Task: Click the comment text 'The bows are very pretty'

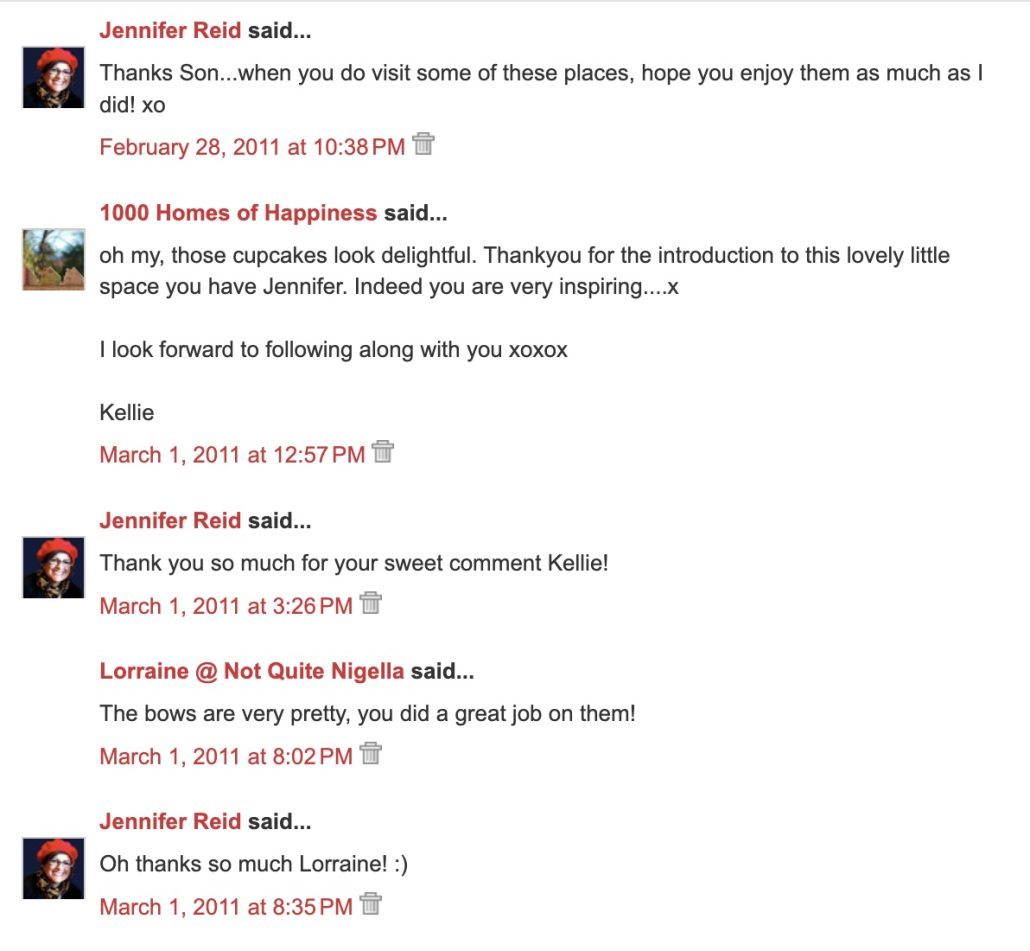Action: (367, 714)
